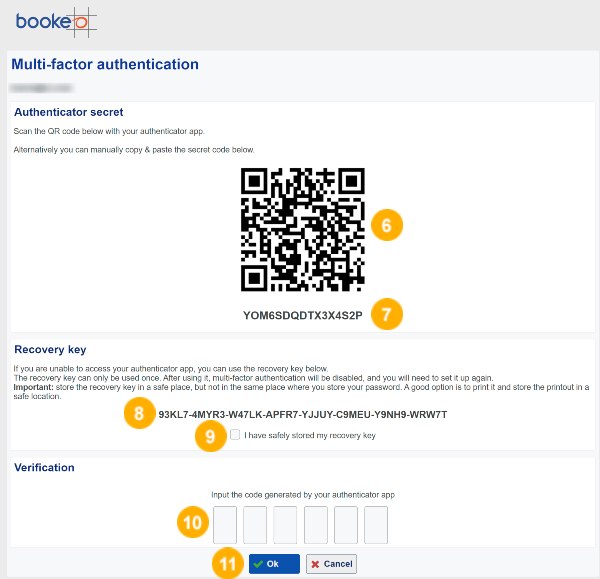Click the orange step 11 marker
This screenshot has width=600, height=579.
pyautogui.click(x=228, y=563)
